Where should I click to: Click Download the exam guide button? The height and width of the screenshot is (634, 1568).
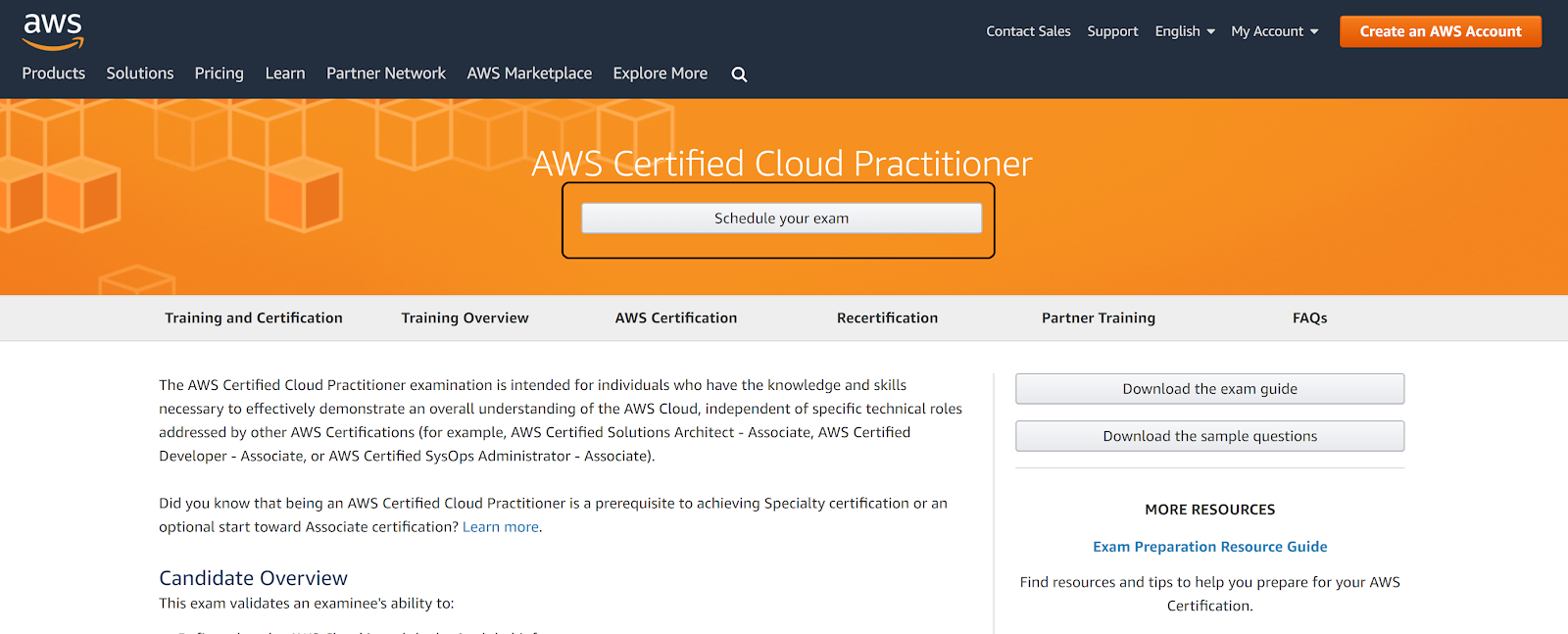pos(1209,389)
